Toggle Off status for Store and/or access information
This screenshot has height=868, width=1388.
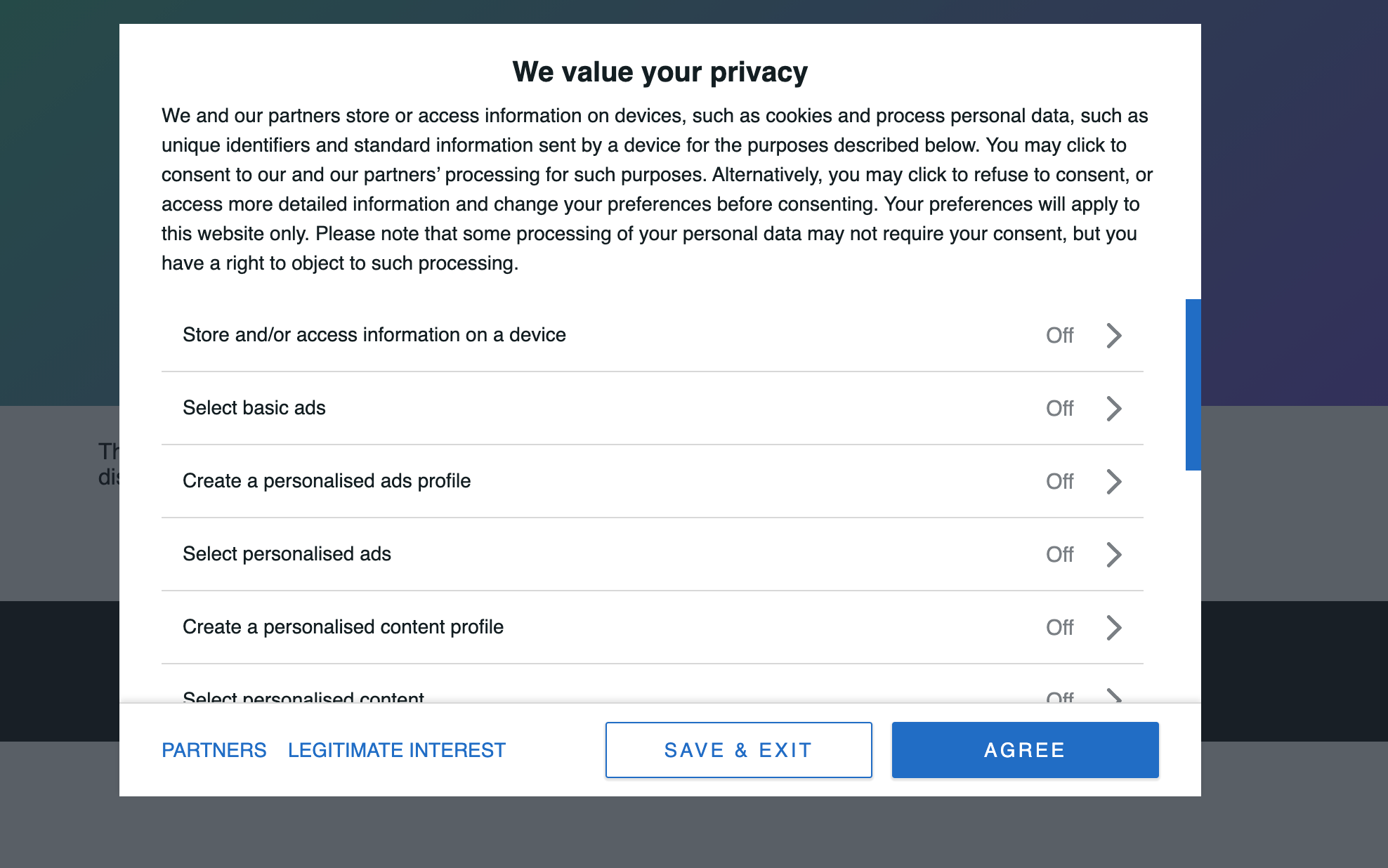click(1059, 336)
